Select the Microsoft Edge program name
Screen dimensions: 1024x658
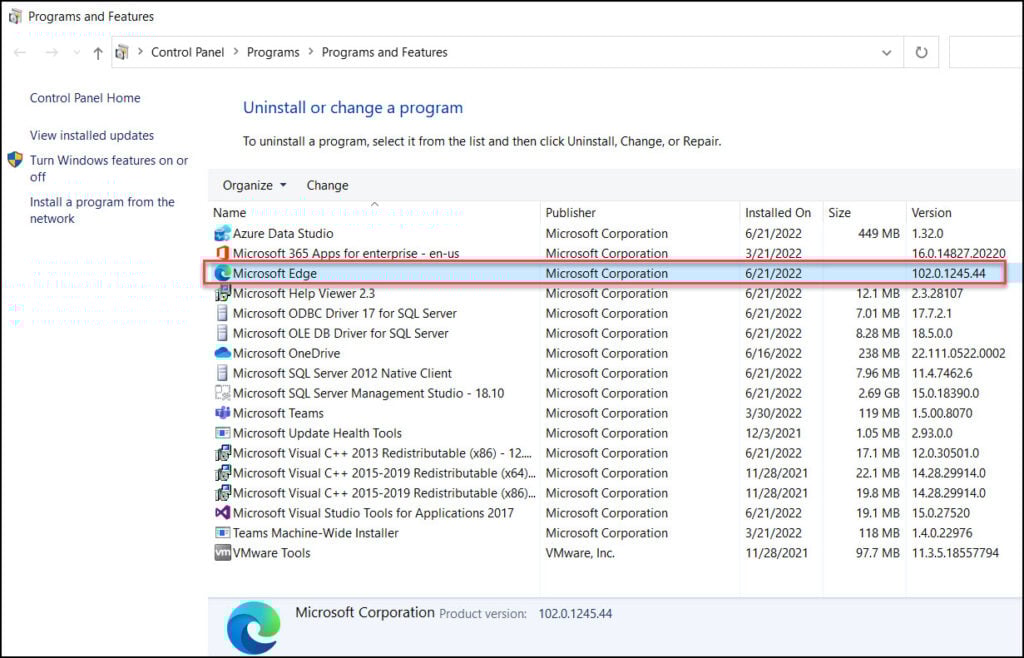pyautogui.click(x=274, y=274)
